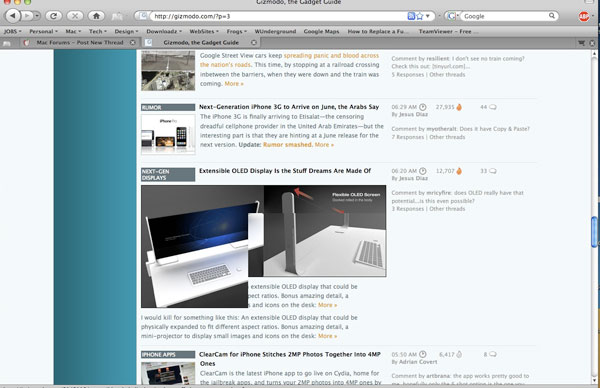Click the red Adblock Plus icon
The width and height of the screenshot is (600, 388).
point(584,16)
